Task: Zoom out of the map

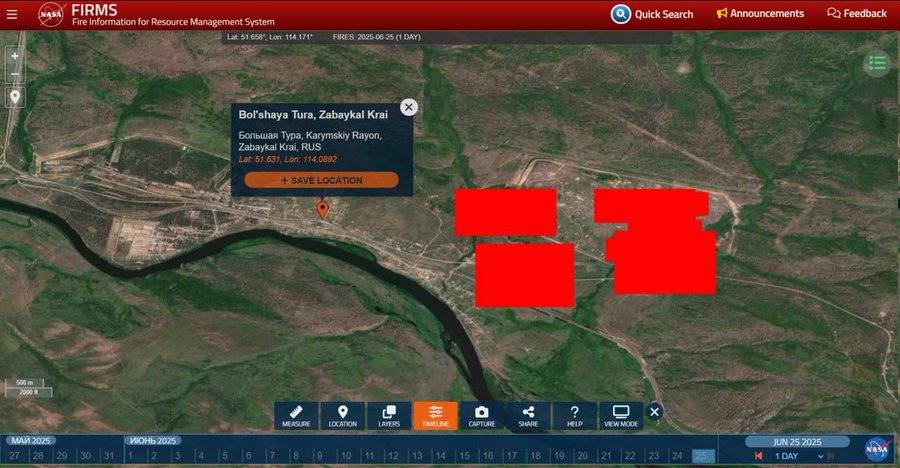Action: (x=15, y=74)
